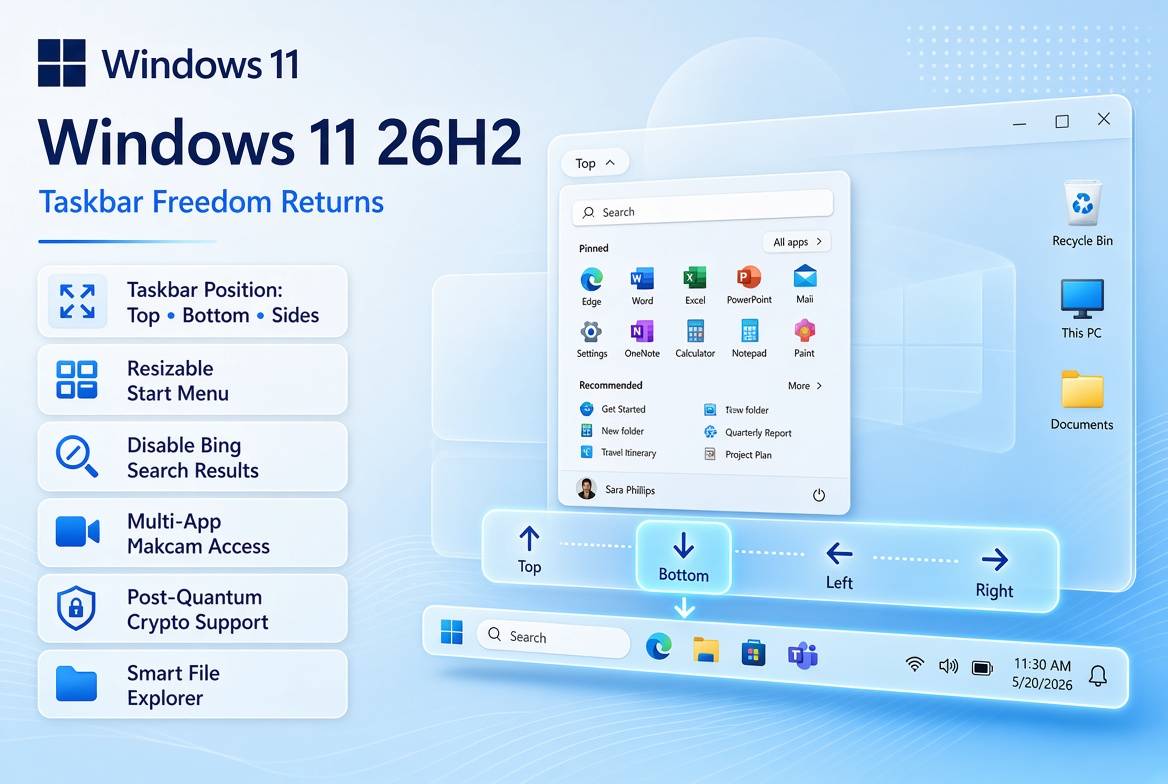Open Edge from the Start menu pinned apps
The width and height of the screenshot is (1168, 784).
tap(591, 286)
